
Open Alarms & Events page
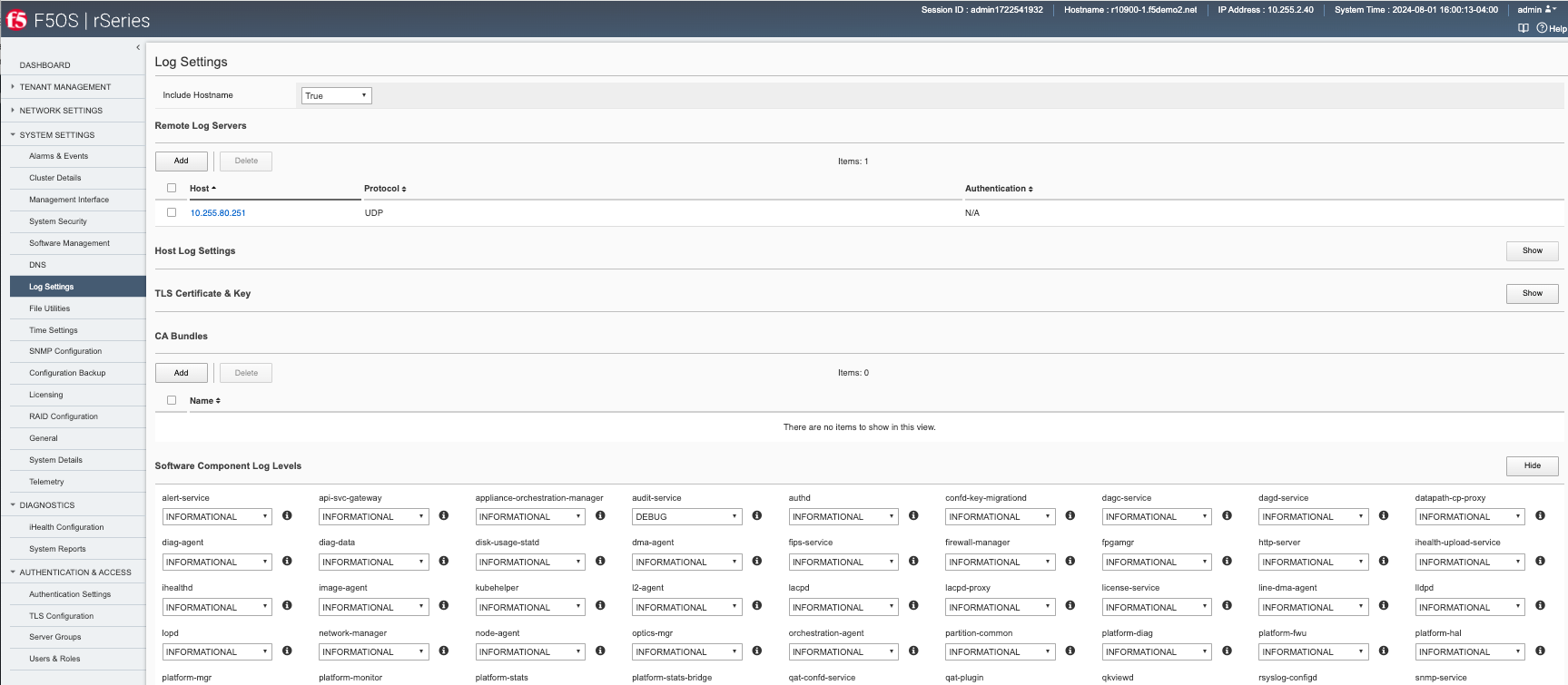[x=59, y=156]
